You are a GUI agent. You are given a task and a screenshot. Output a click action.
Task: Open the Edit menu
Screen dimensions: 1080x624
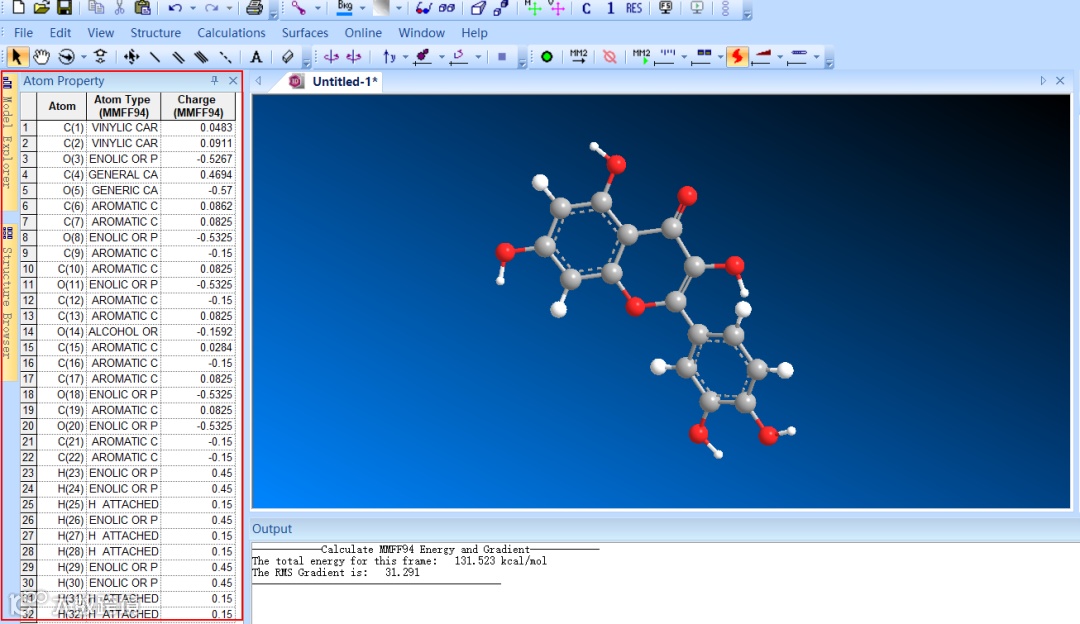(60, 32)
